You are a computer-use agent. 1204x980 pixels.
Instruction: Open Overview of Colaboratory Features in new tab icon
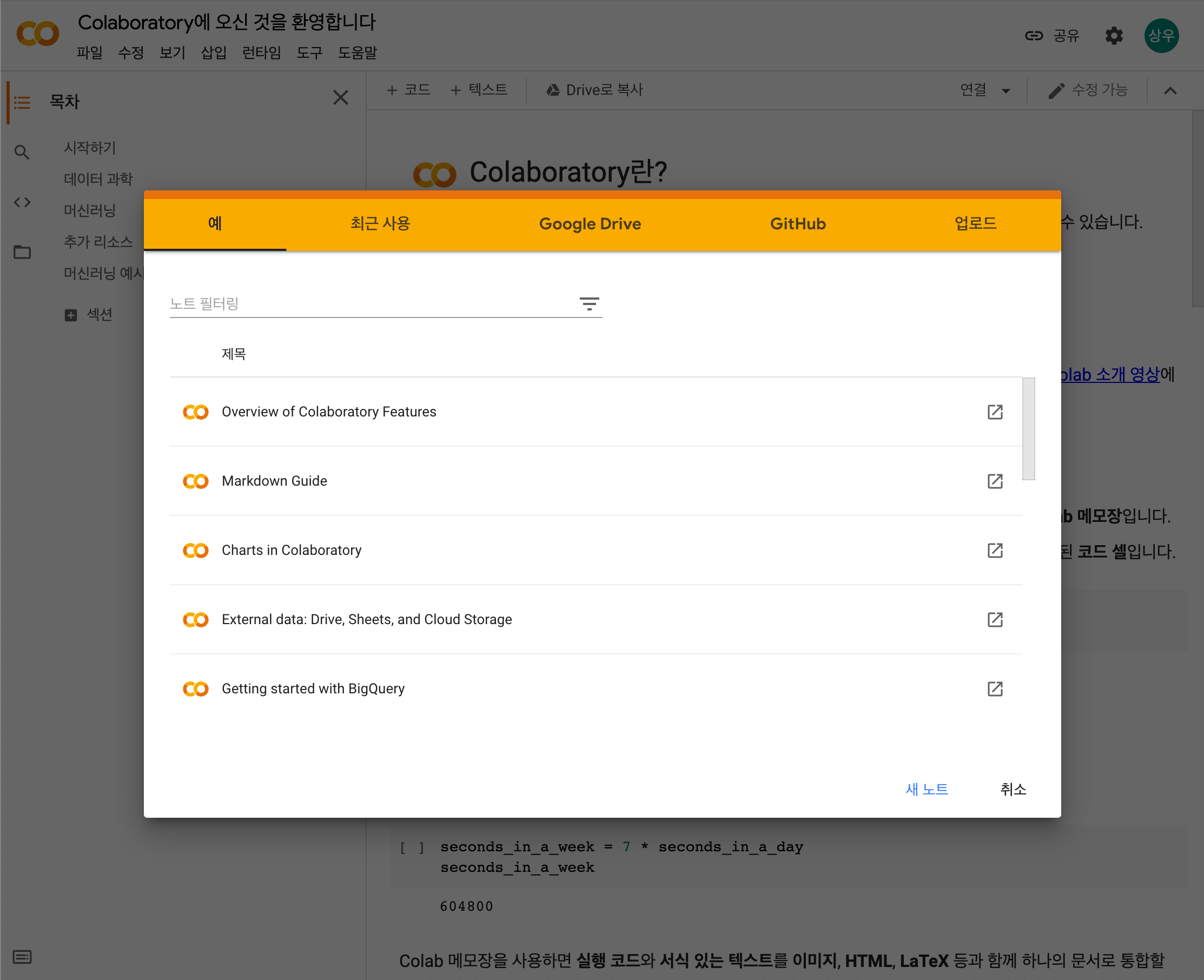coord(995,412)
